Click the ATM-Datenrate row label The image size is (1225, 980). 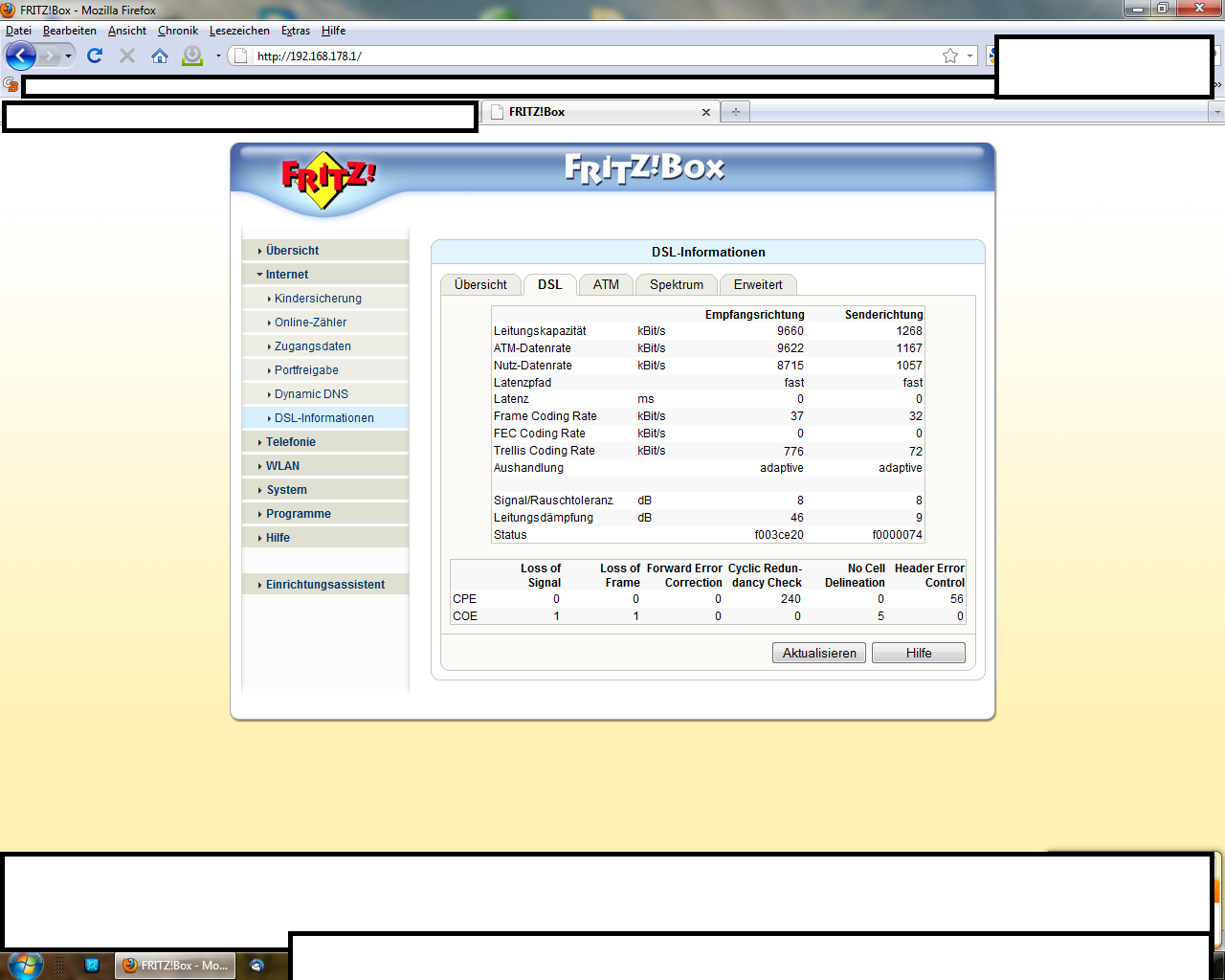click(532, 348)
